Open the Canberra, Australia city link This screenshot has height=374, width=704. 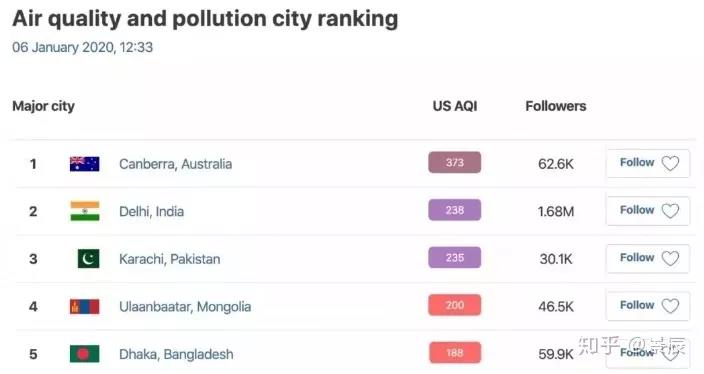176,164
